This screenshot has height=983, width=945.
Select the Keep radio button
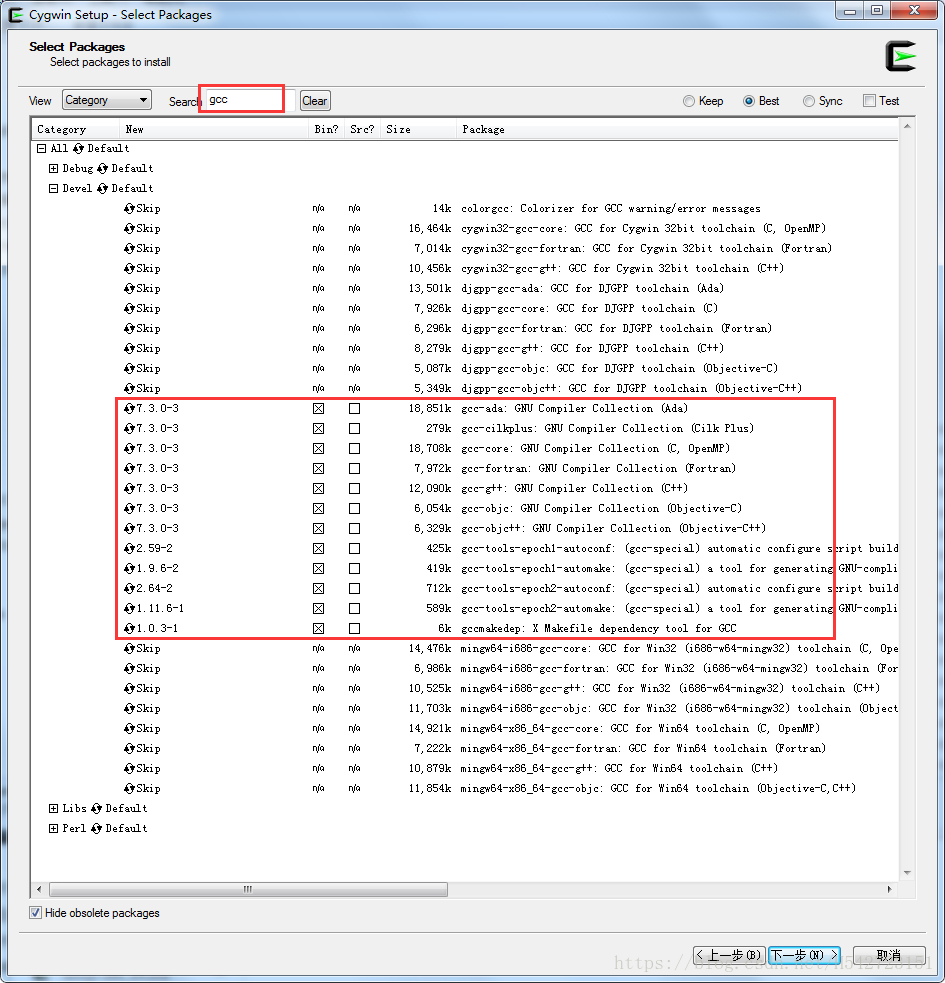pyautogui.click(x=689, y=101)
